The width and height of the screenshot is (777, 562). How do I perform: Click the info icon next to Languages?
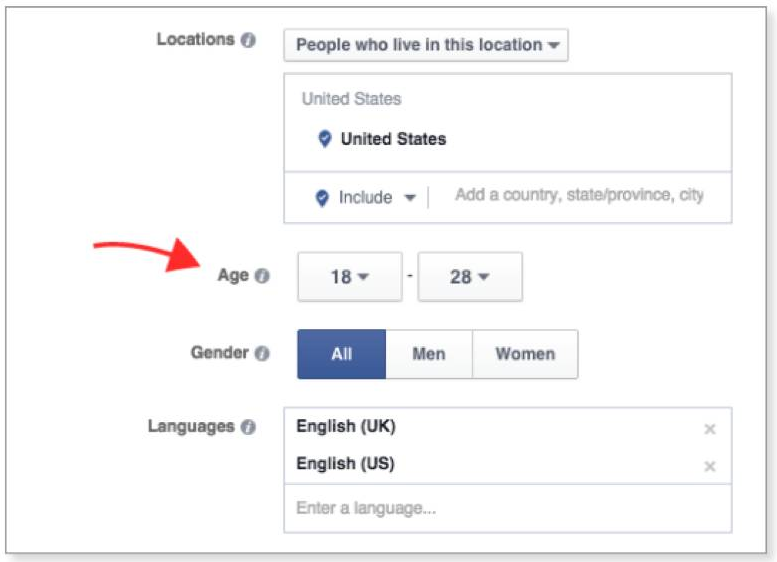click(x=248, y=427)
